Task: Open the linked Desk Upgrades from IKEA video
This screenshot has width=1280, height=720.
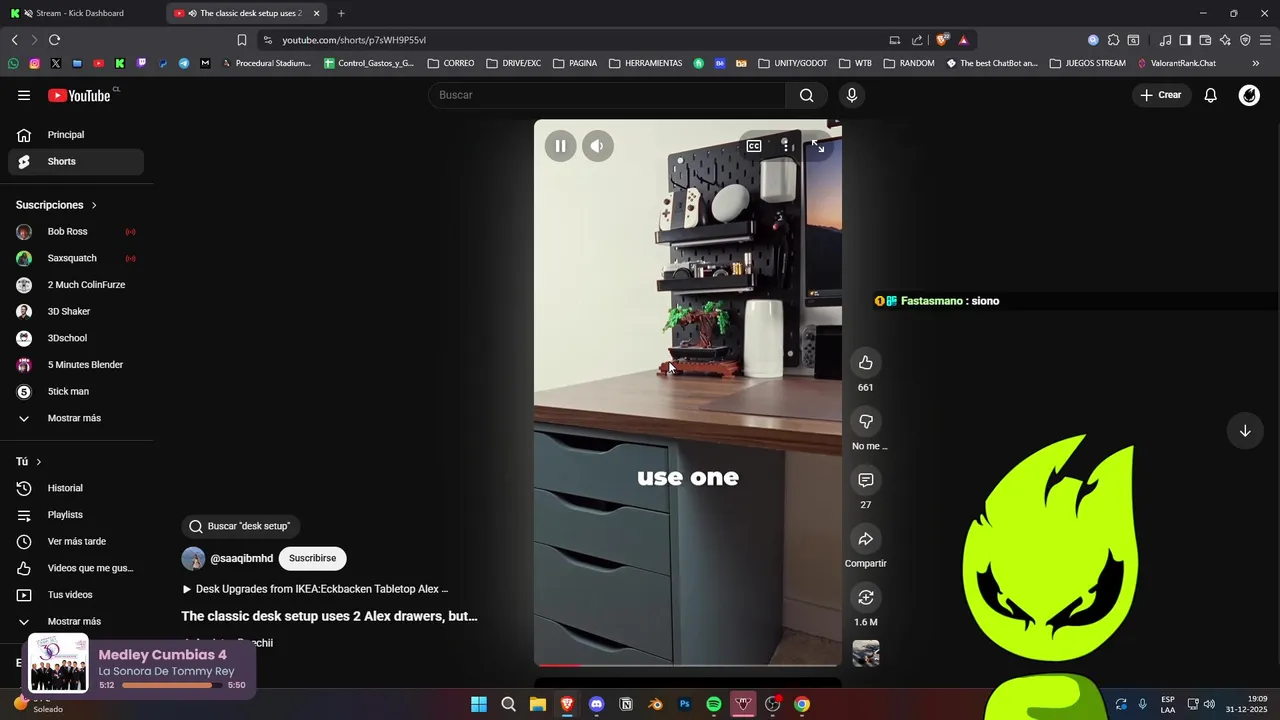Action: [x=315, y=589]
